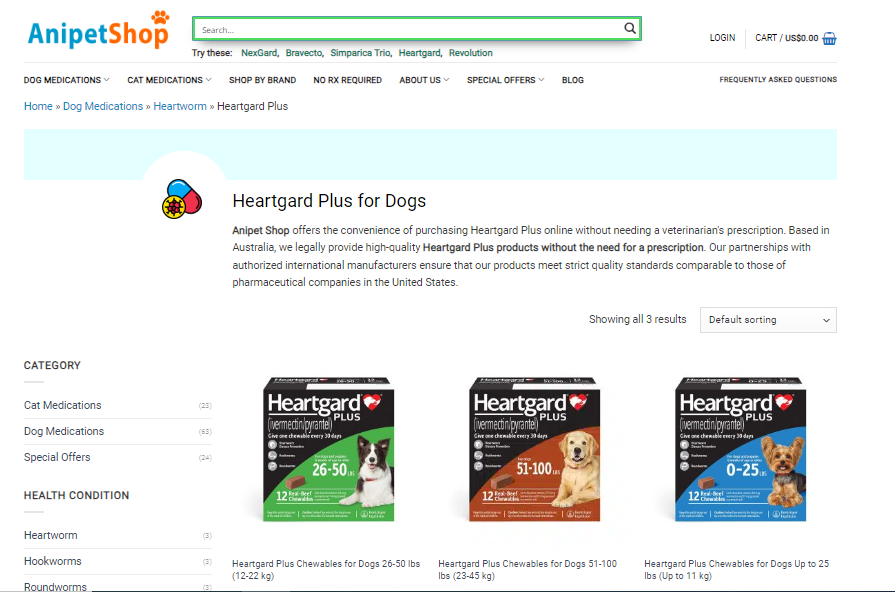Select the NexGard search suggestion

point(259,53)
